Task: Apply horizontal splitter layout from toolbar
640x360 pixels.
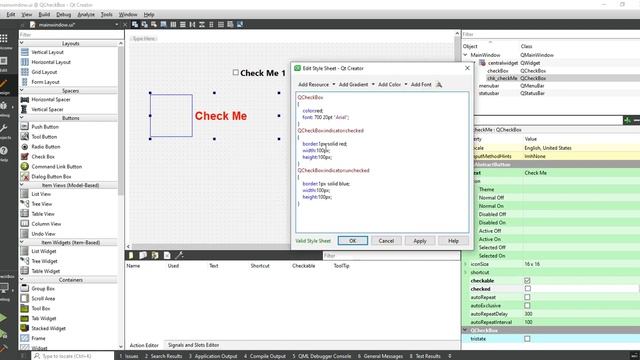Action: click(x=192, y=24)
